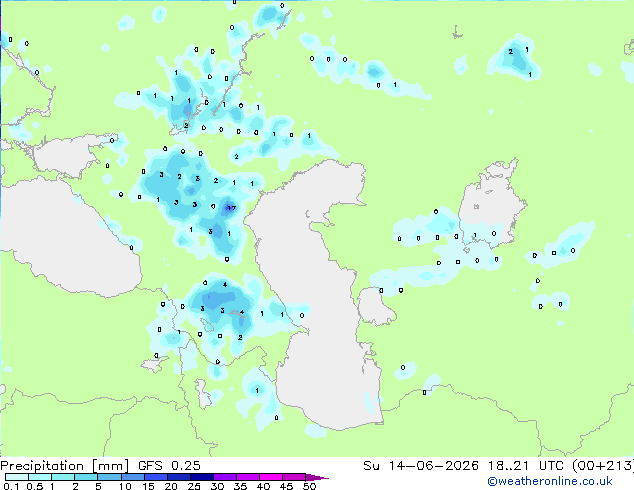Click the '25' legend scale label
Screen dimensions: 634x490
pos(194,486)
